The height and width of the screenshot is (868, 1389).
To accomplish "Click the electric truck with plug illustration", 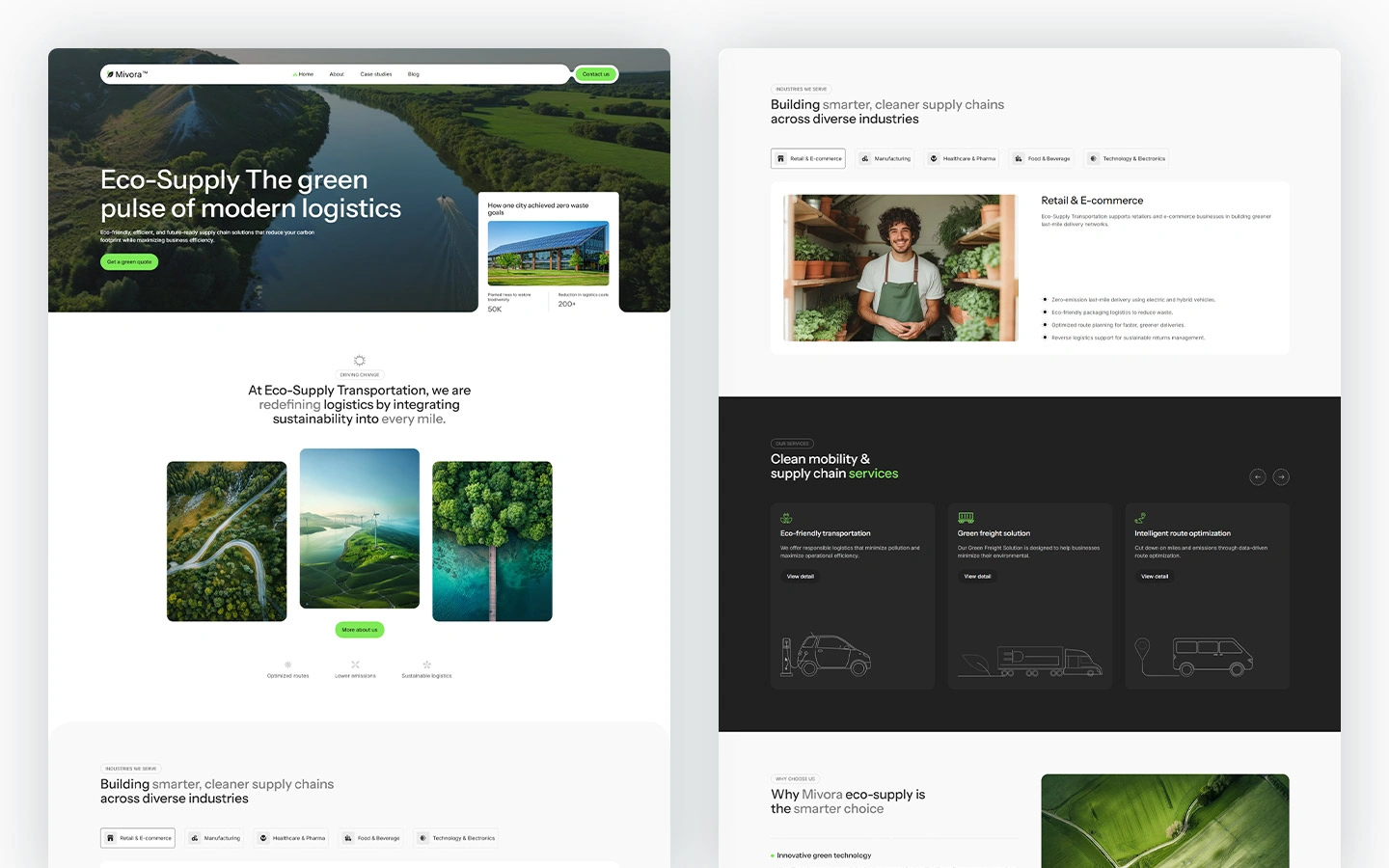I will click(1030, 661).
